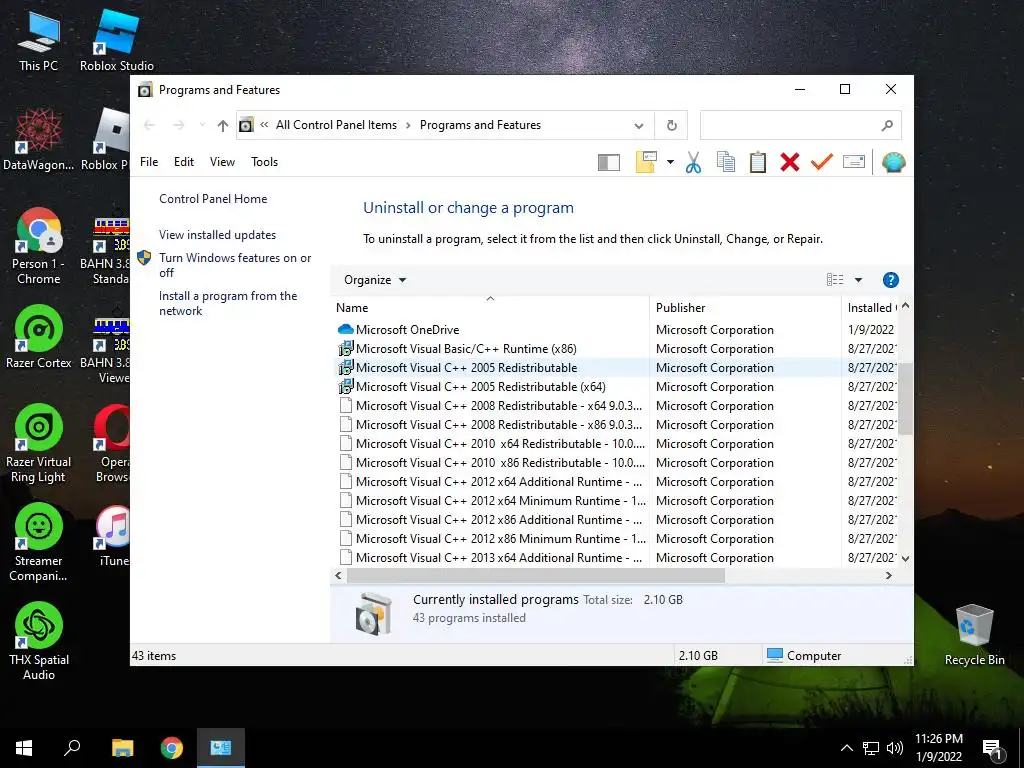
Task: Select the Roblox Studio desktop icon
Action: point(117,40)
